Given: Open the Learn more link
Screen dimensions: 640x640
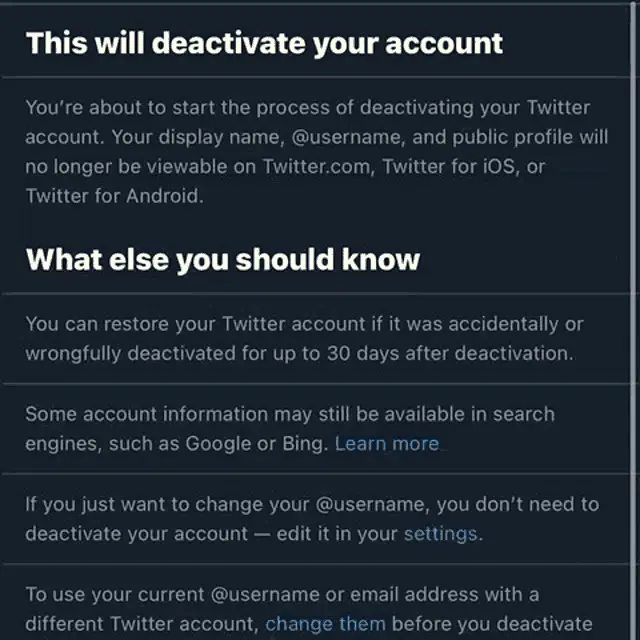Looking at the screenshot, I should [x=387, y=444].
